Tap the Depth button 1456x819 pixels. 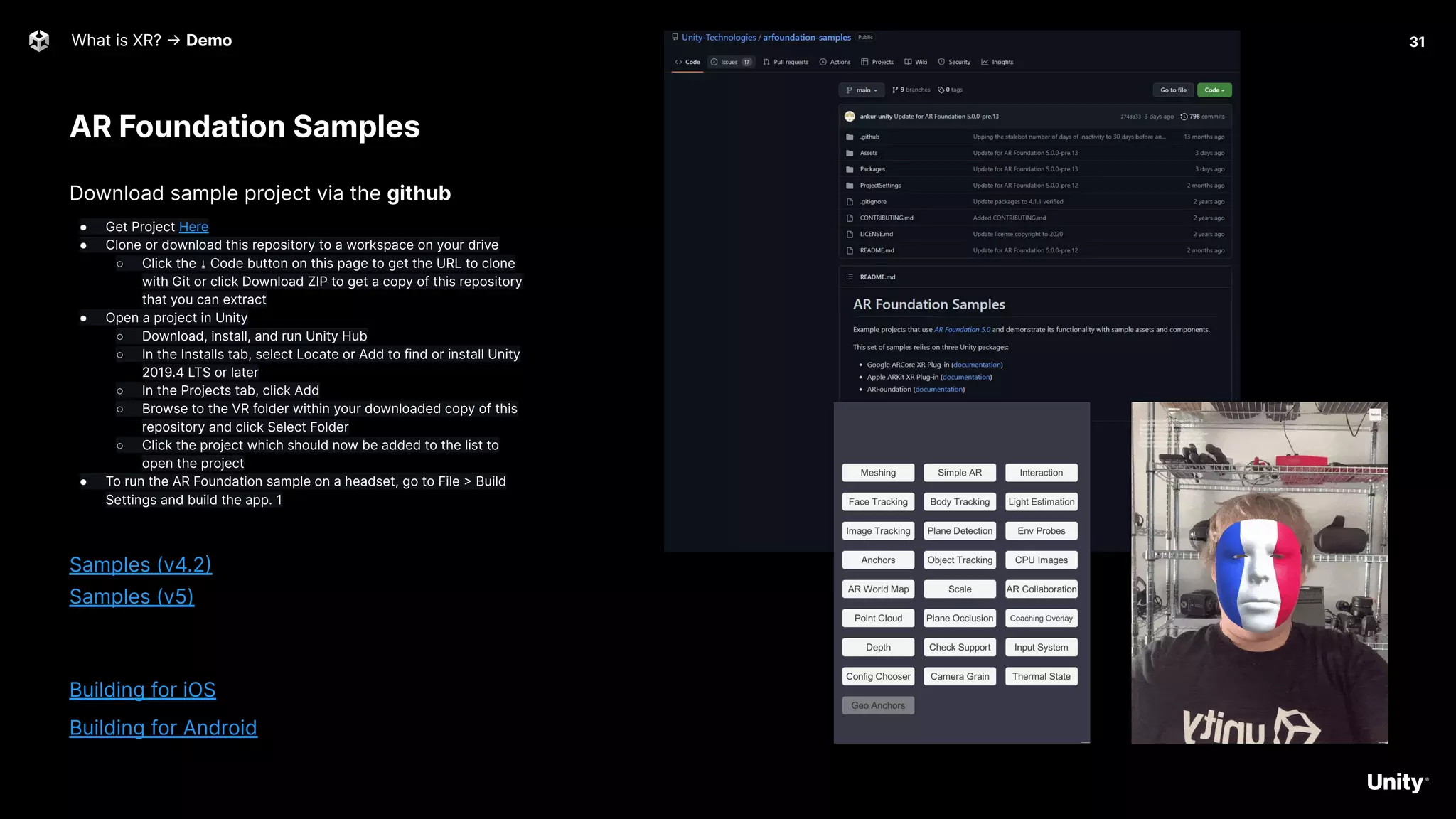point(878,648)
